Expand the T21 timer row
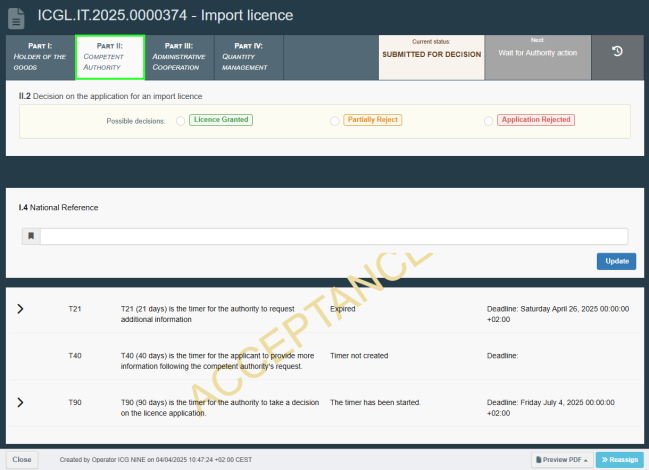649x470 pixels. point(20,309)
